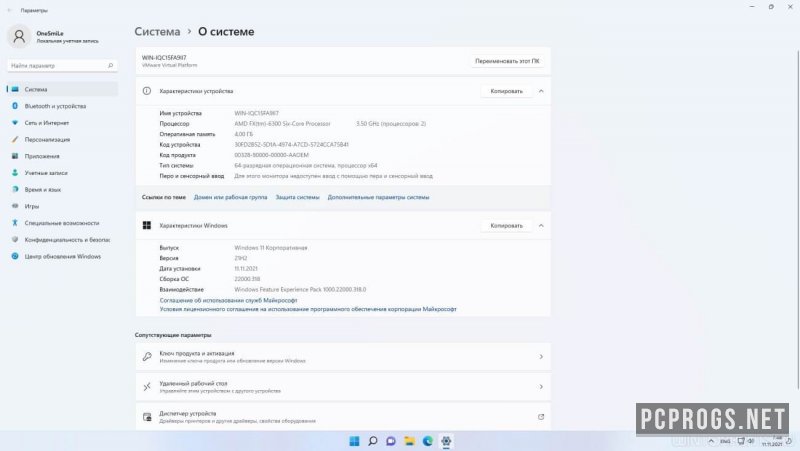Open Дополнительные параметры системы link
Screen dimensions: 800x451
pyautogui.click(x=378, y=197)
